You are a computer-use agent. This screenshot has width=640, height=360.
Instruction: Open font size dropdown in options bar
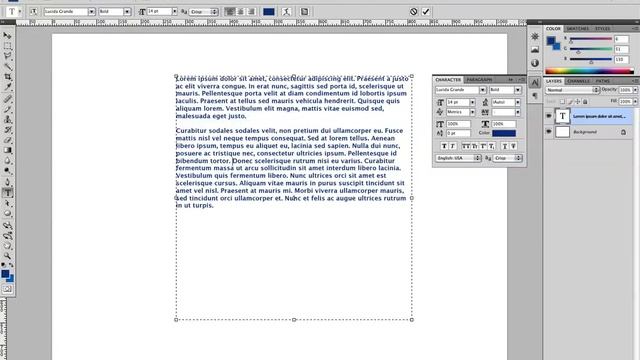[174, 12]
